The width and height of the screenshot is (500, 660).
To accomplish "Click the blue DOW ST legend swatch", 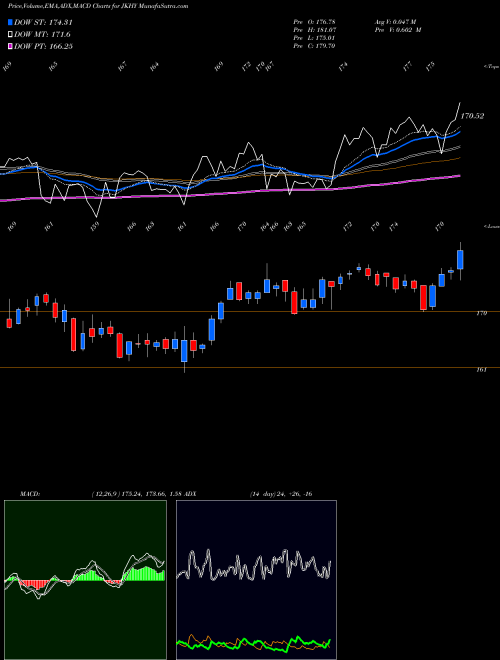I will [11, 23].
